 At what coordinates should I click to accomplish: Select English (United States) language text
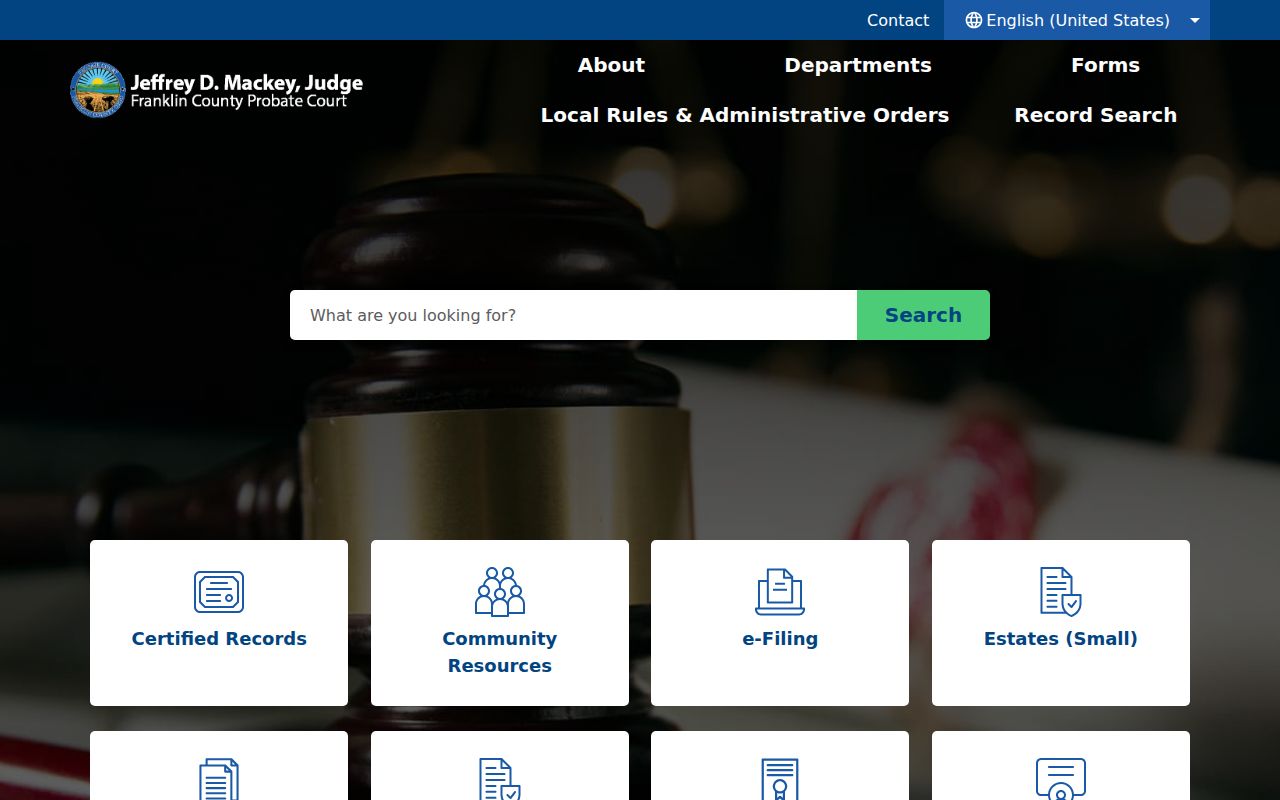pyautogui.click(x=1078, y=20)
